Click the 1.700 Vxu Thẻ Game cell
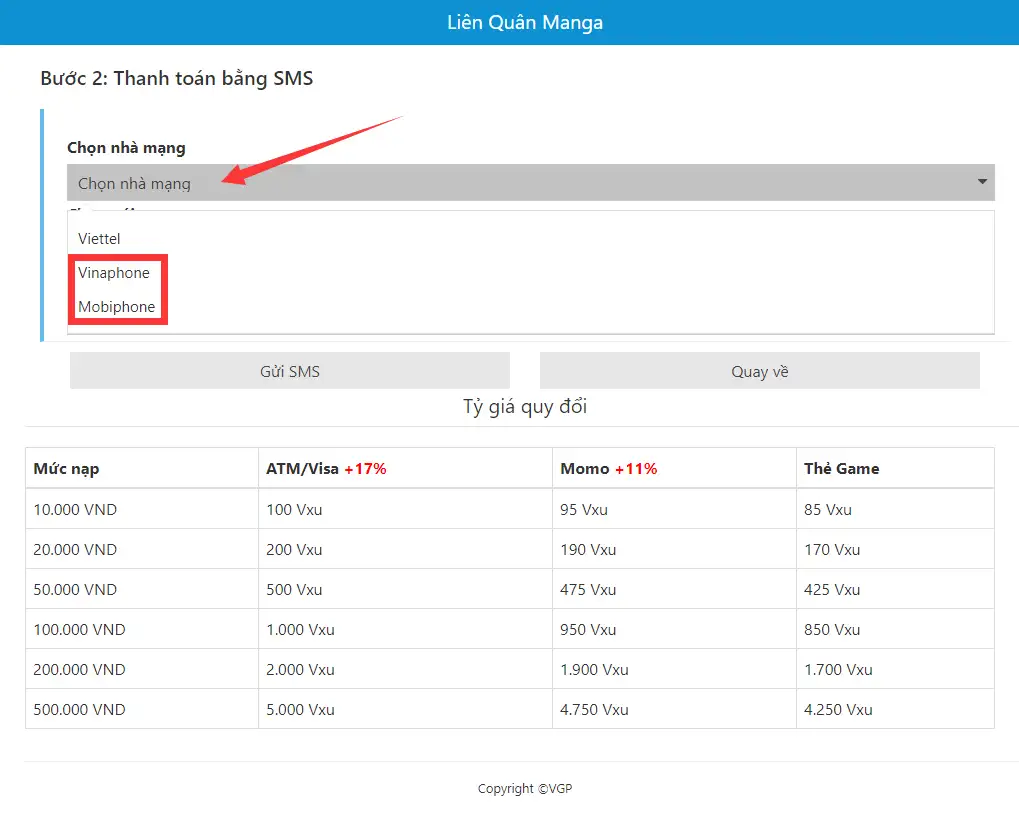 (x=896, y=669)
